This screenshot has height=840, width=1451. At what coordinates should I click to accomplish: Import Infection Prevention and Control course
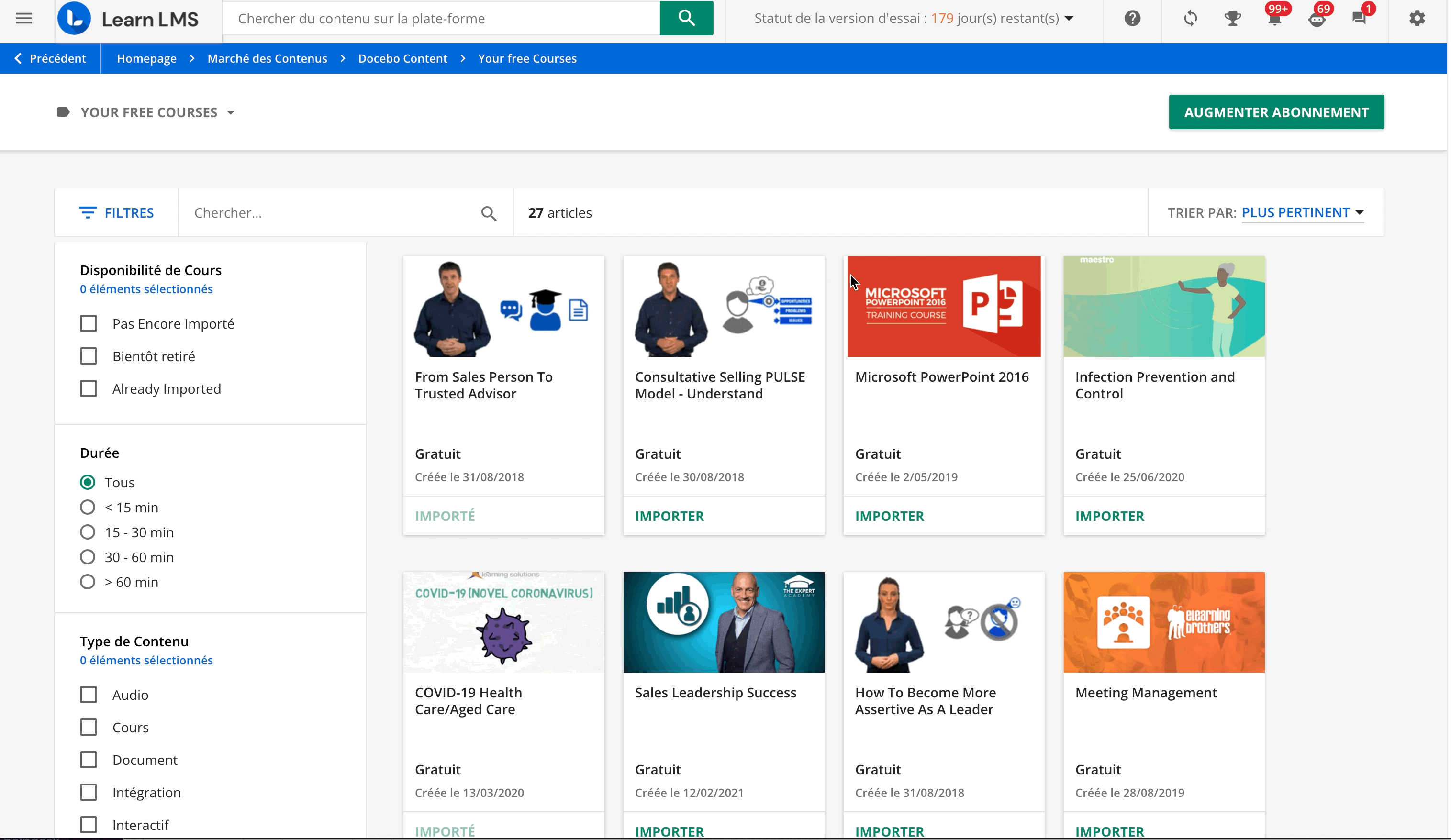tap(1110, 517)
